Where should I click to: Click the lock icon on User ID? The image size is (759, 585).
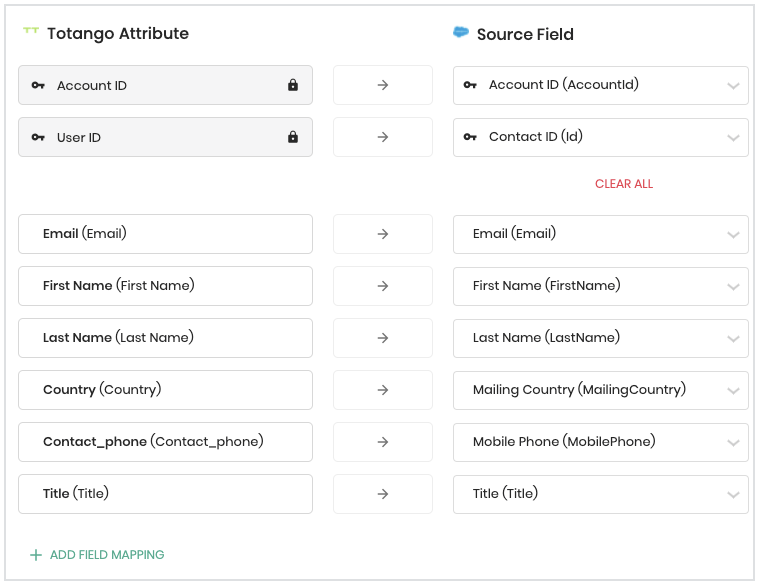[x=293, y=137]
